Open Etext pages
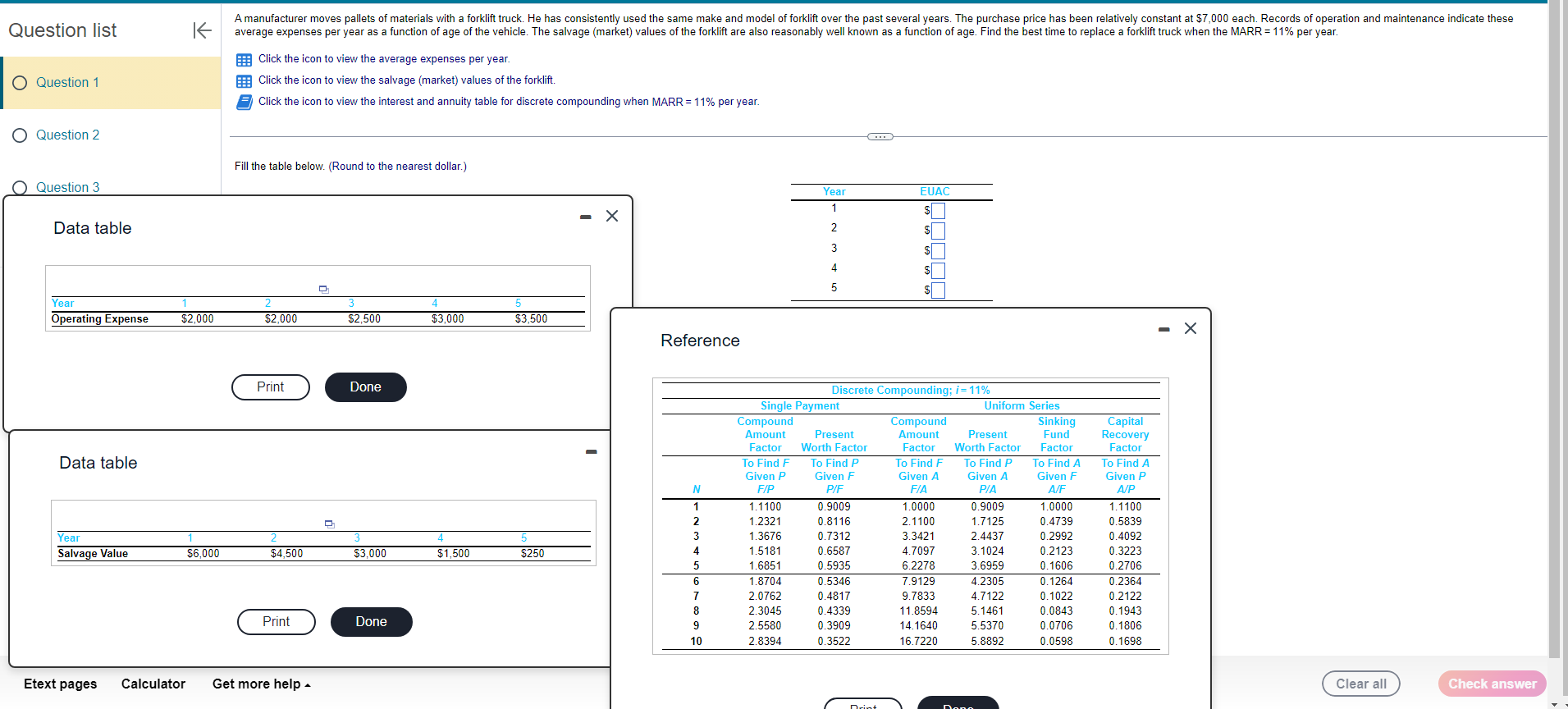1568x709 pixels. (61, 684)
